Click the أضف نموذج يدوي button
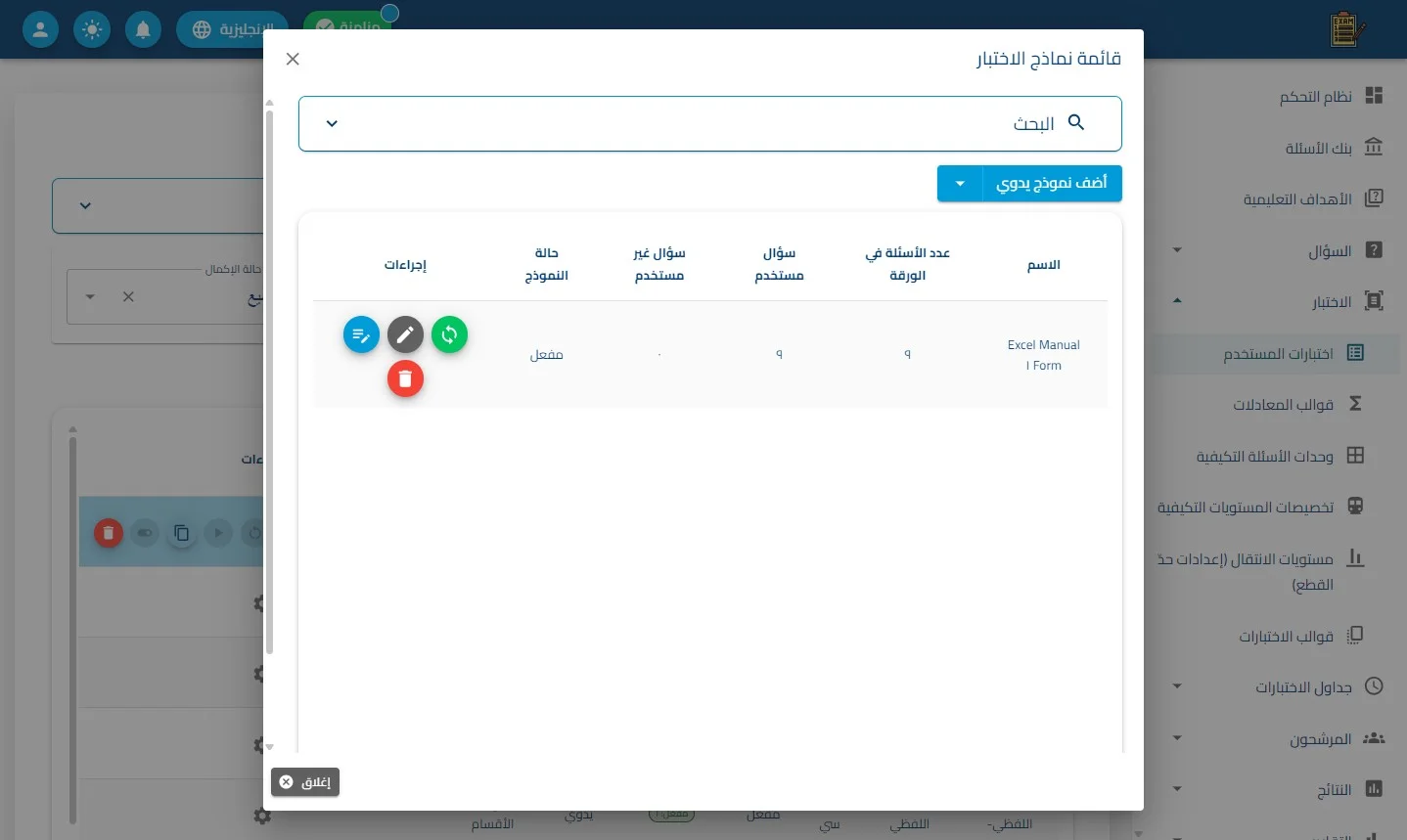Viewport: 1407px width, 840px height. point(1052,184)
